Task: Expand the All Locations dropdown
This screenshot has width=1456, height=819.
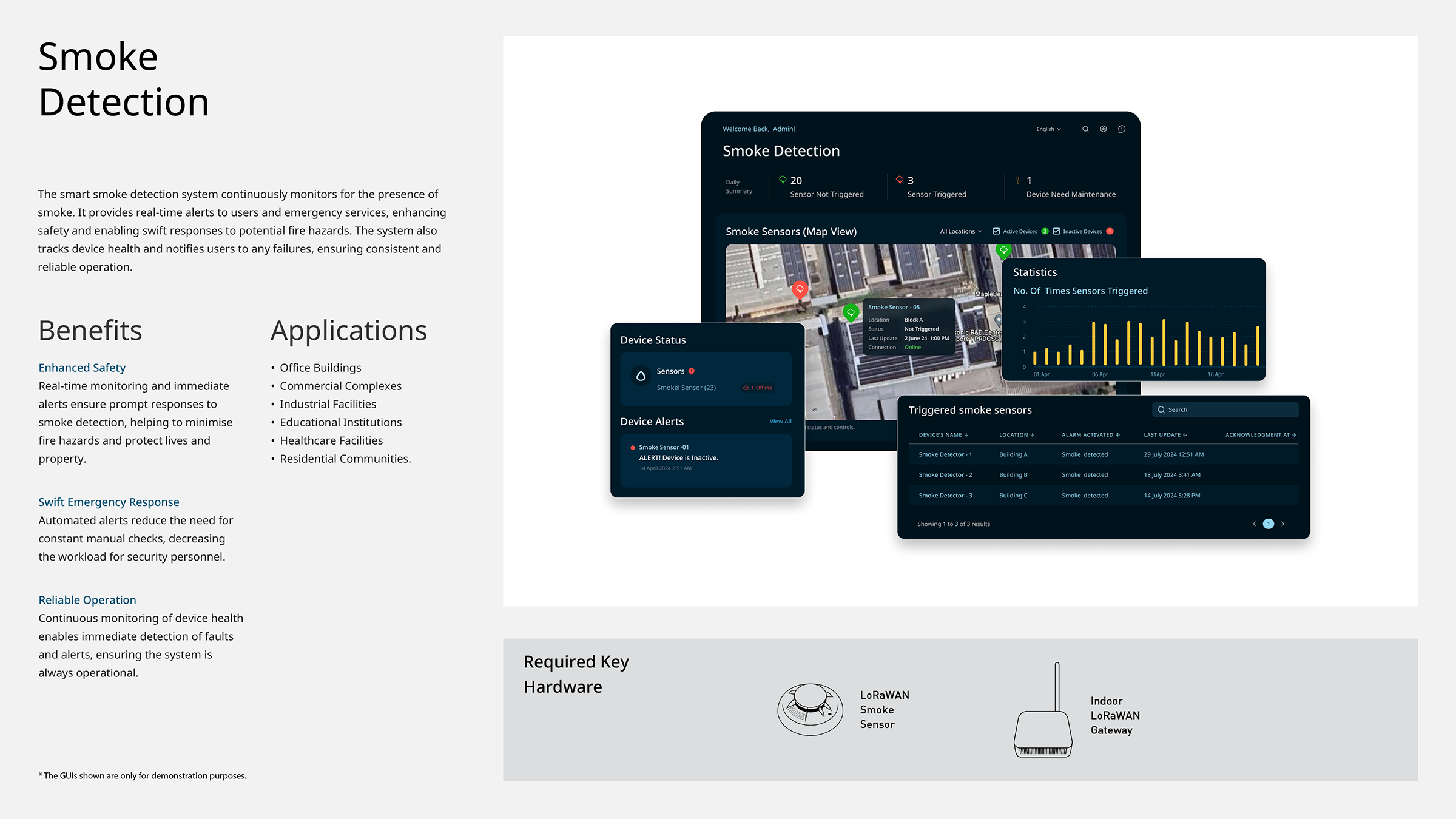Action: (x=960, y=231)
